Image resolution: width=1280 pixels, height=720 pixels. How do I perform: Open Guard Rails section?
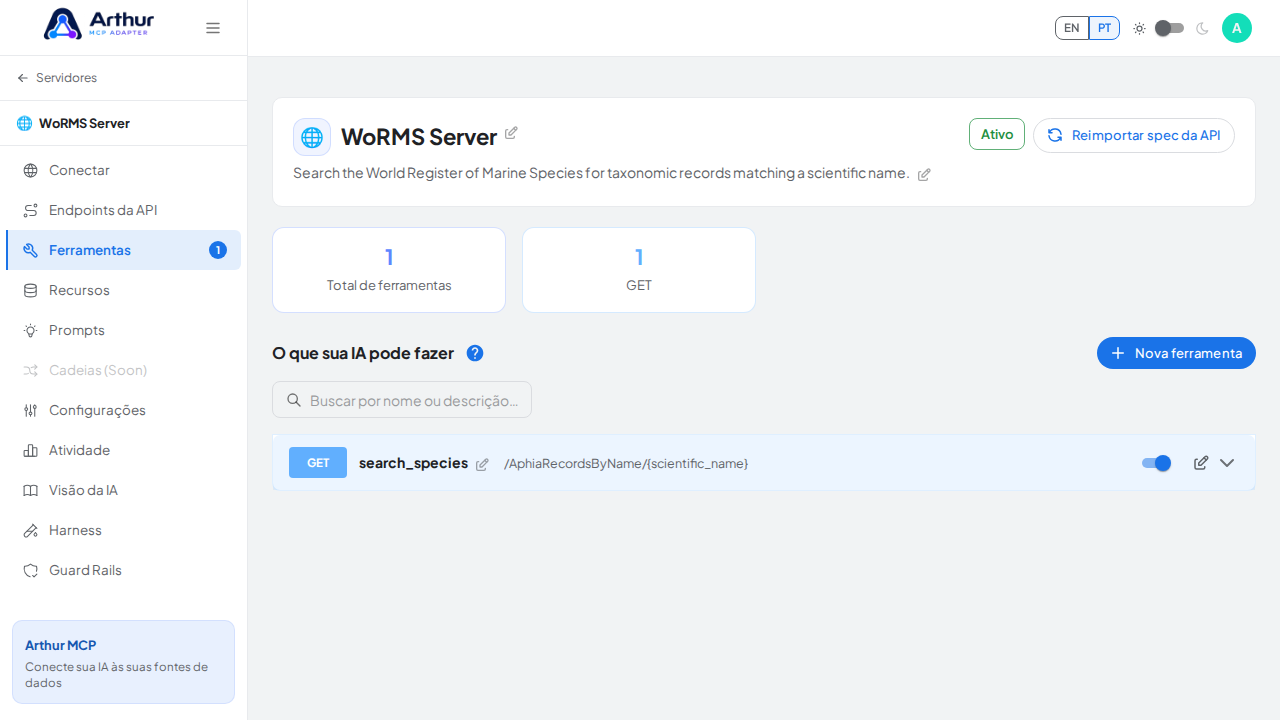click(123, 570)
